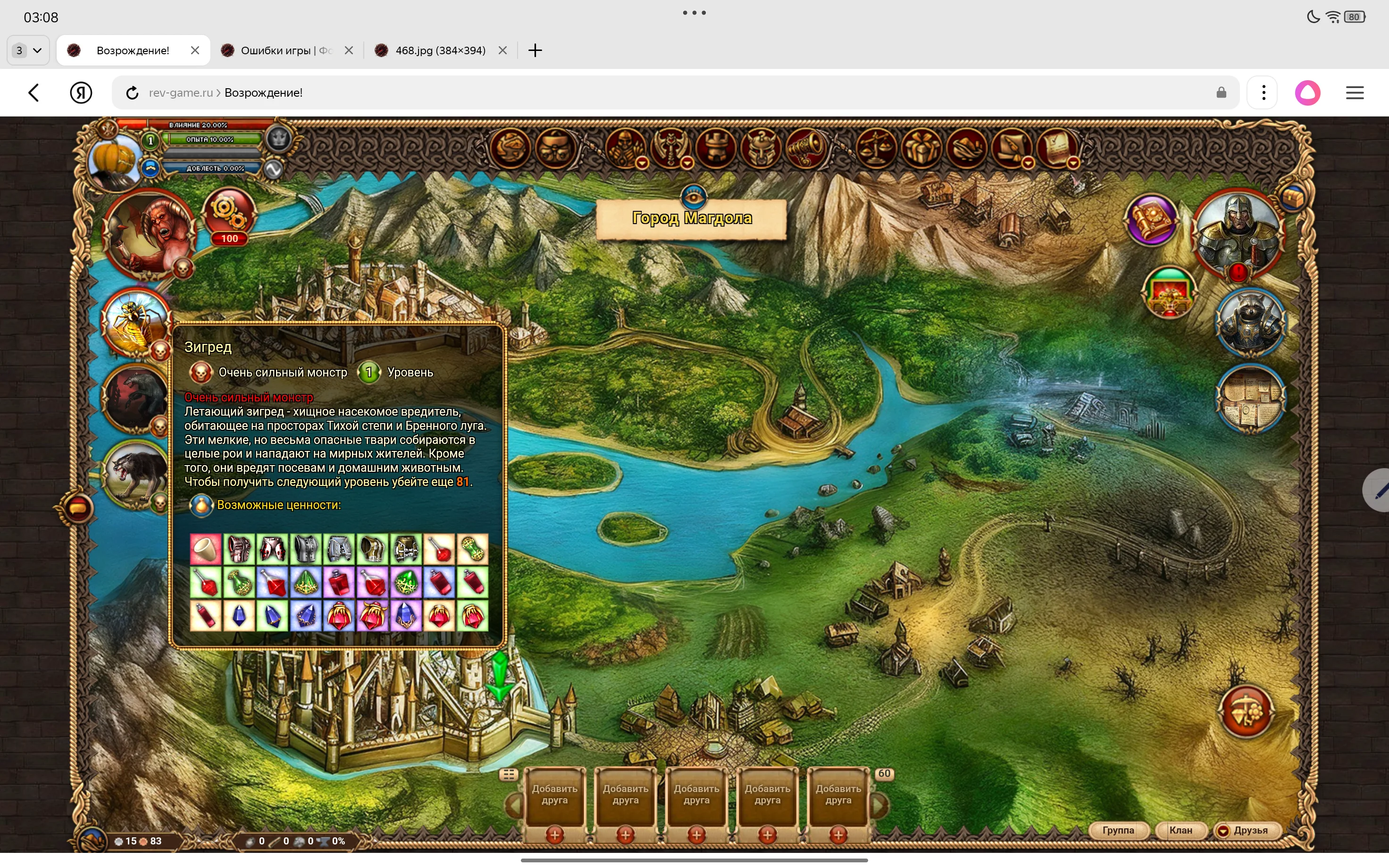
Task: Open the trading scales icon
Action: coord(875,148)
